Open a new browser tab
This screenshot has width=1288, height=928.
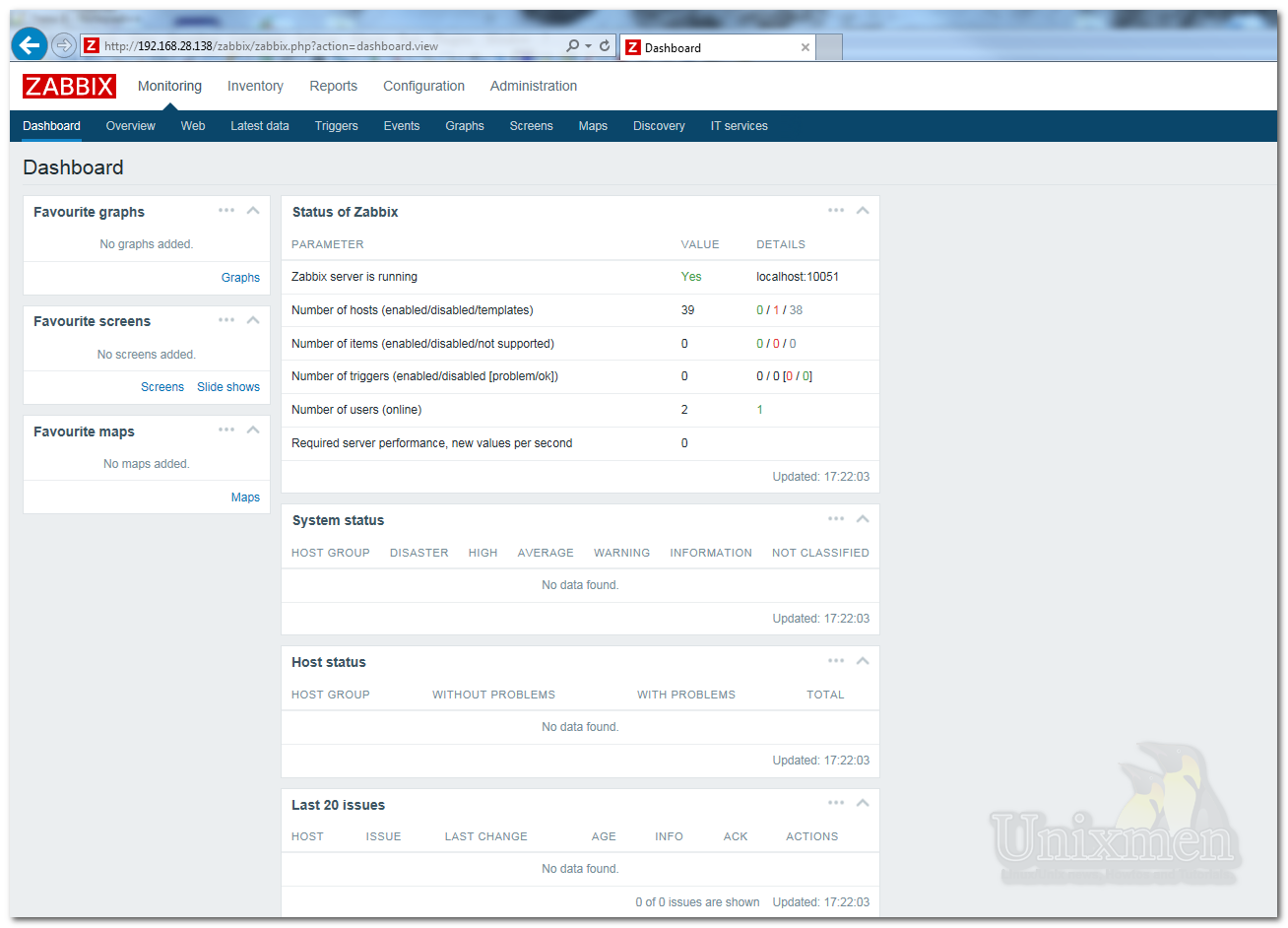tap(830, 47)
